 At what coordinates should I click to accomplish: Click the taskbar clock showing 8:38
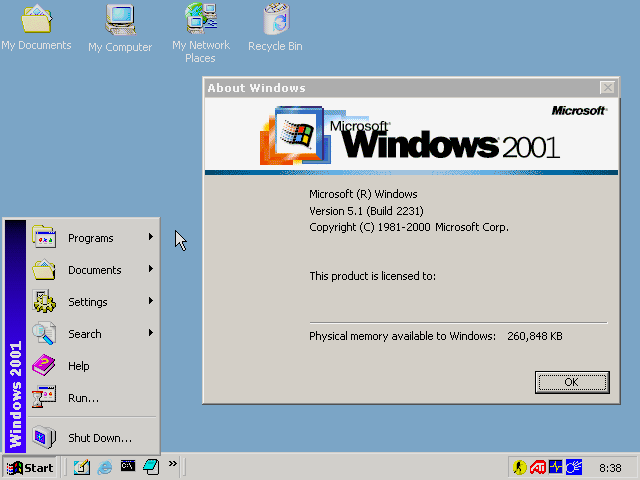[x=610, y=468]
